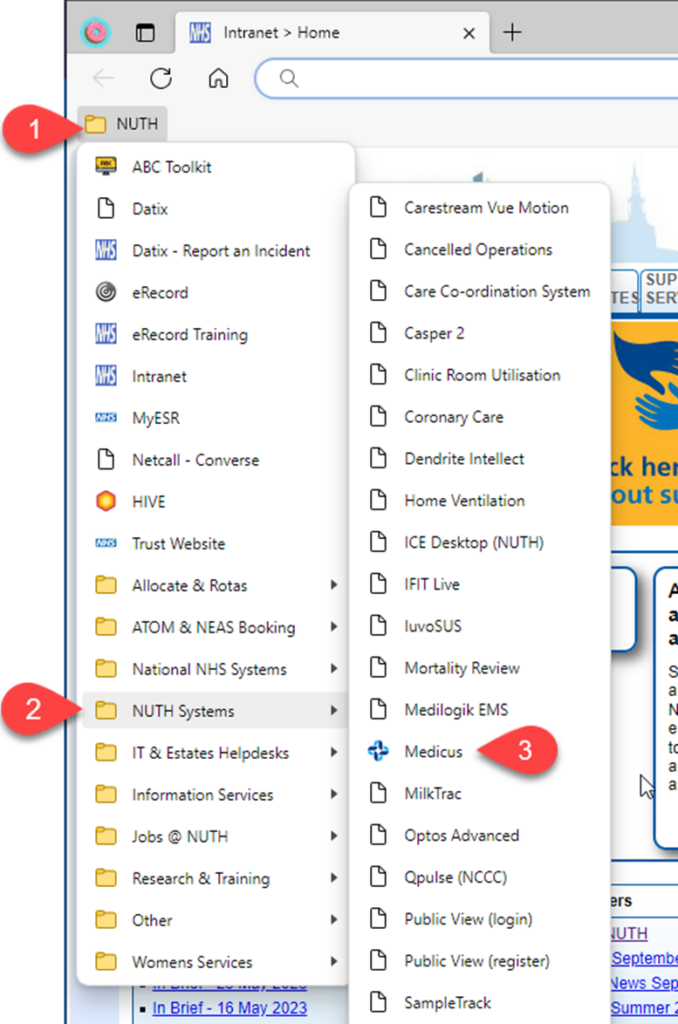Open Dendrite Intellect bookmark
The image size is (678, 1024).
[479, 458]
